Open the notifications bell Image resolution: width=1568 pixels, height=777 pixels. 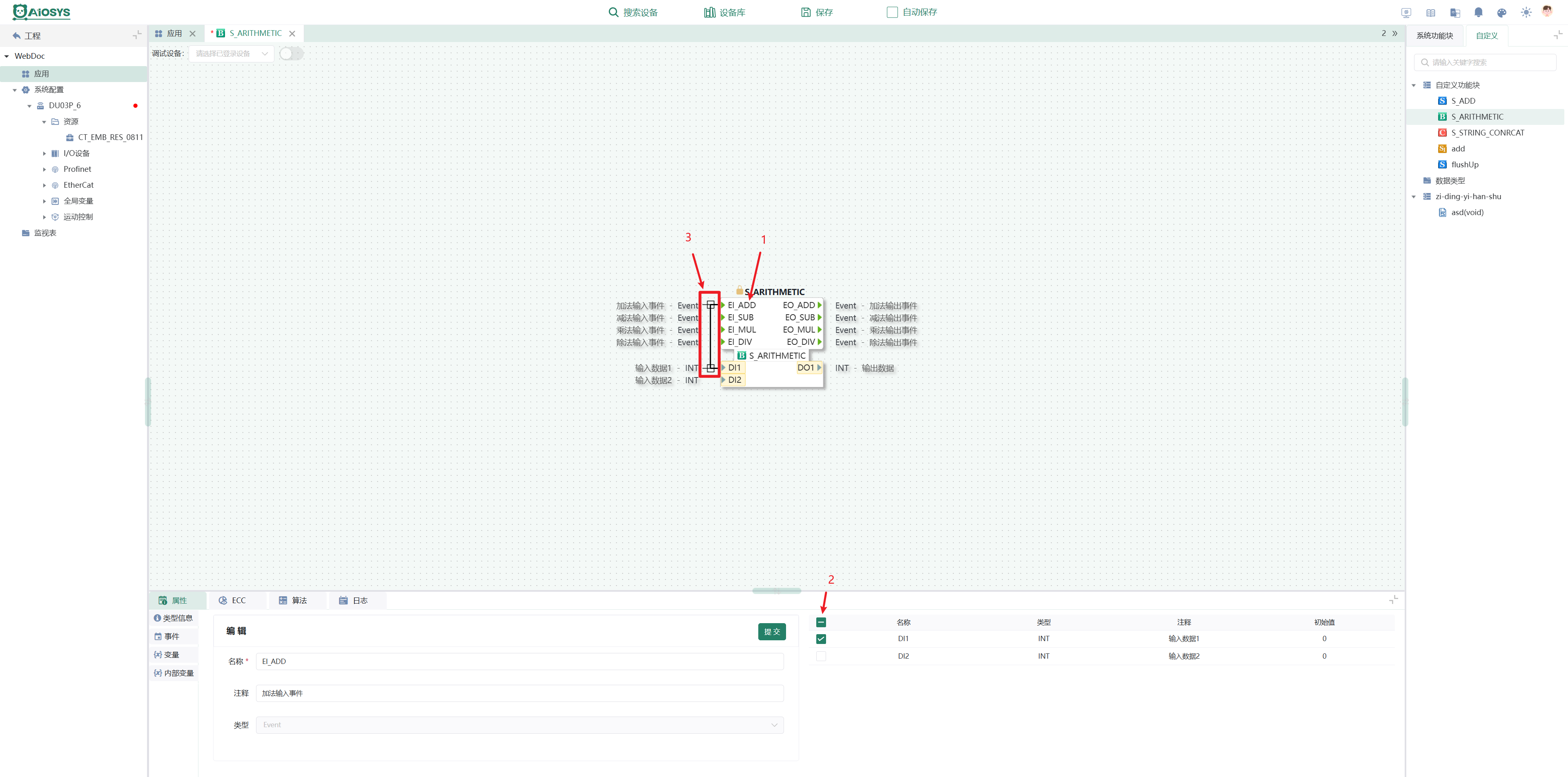point(1478,12)
